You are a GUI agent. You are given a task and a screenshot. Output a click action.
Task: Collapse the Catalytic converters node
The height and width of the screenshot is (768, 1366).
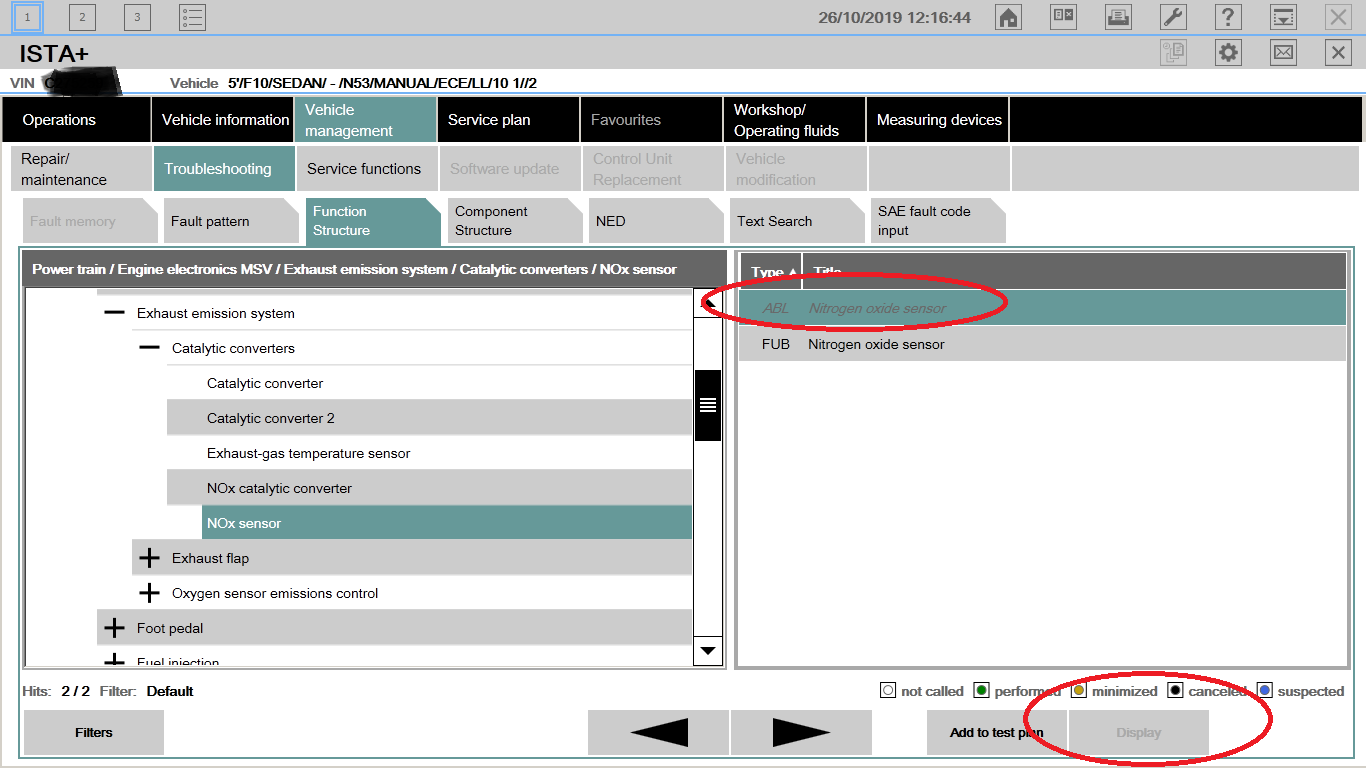[150, 348]
